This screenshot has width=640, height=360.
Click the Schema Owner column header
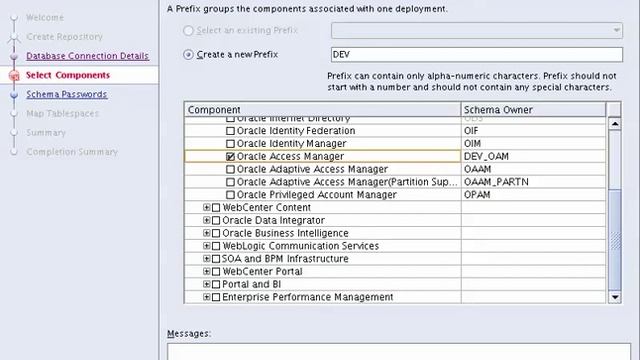pyautogui.click(x=533, y=110)
